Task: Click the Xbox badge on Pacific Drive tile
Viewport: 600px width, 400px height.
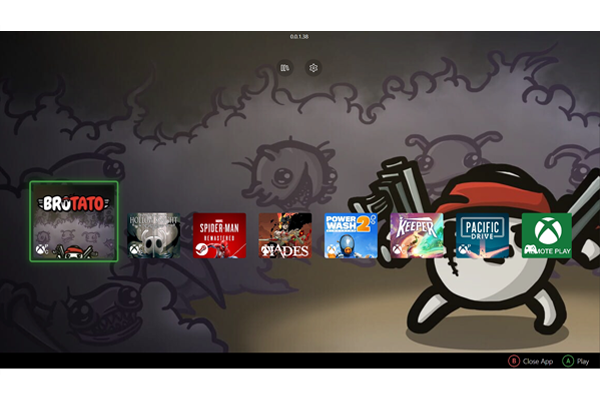Action: tap(462, 252)
